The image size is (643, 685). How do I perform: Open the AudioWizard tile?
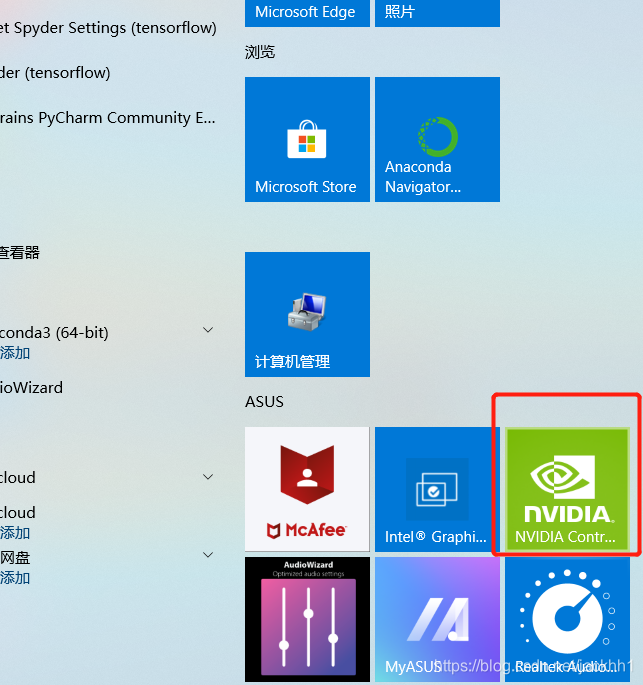click(x=307, y=619)
